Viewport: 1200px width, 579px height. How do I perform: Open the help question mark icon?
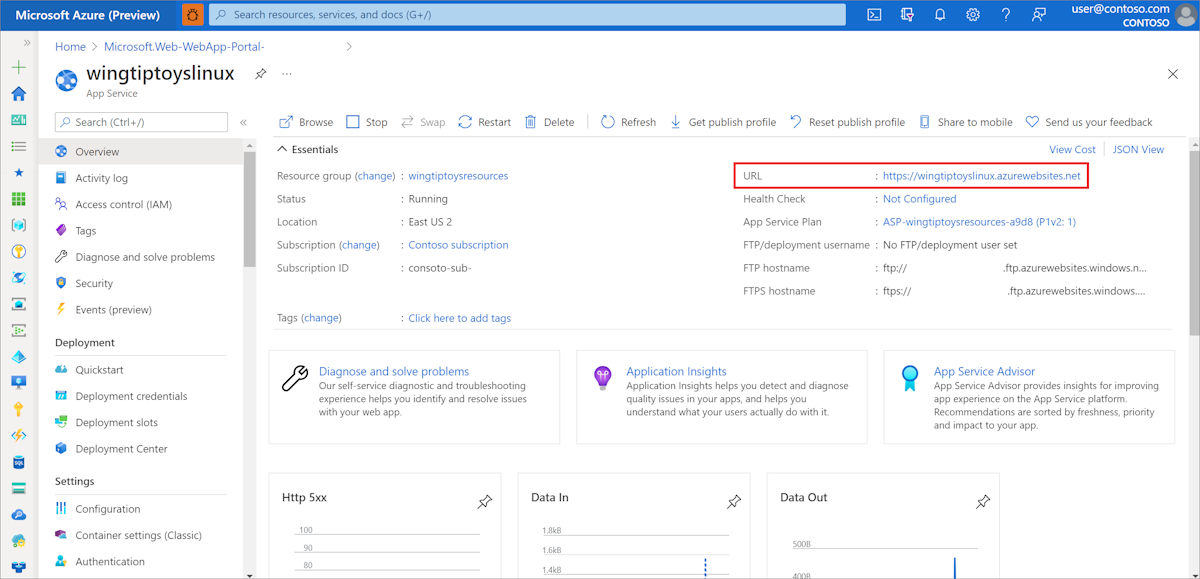[x=1006, y=14]
